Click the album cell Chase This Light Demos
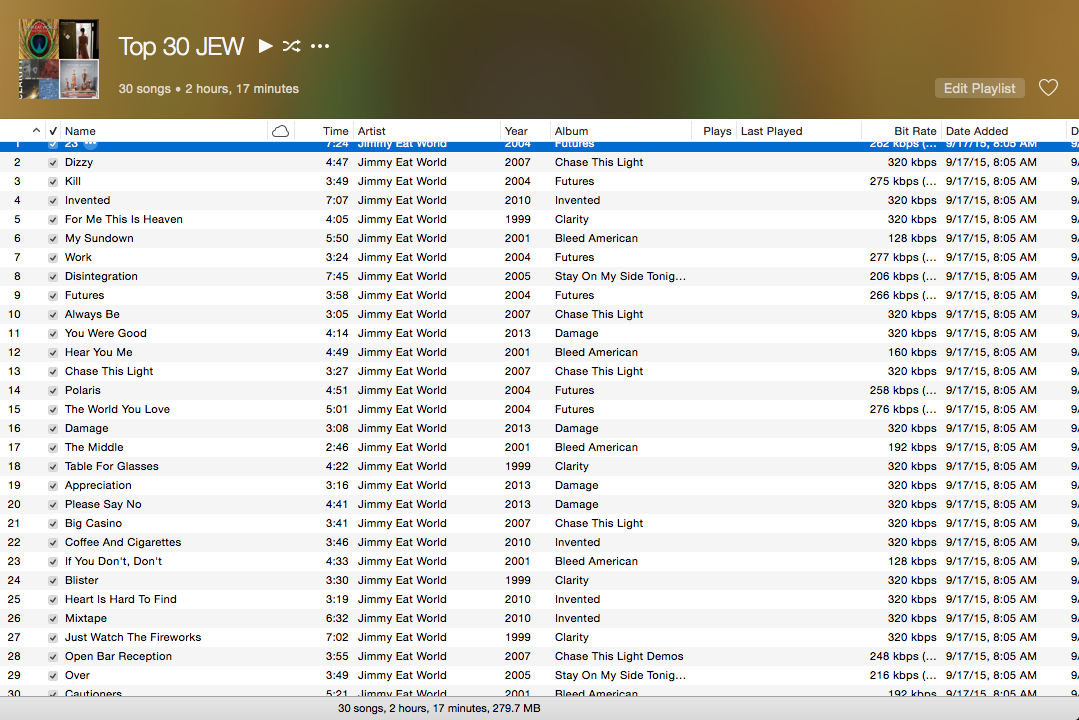 click(619, 656)
